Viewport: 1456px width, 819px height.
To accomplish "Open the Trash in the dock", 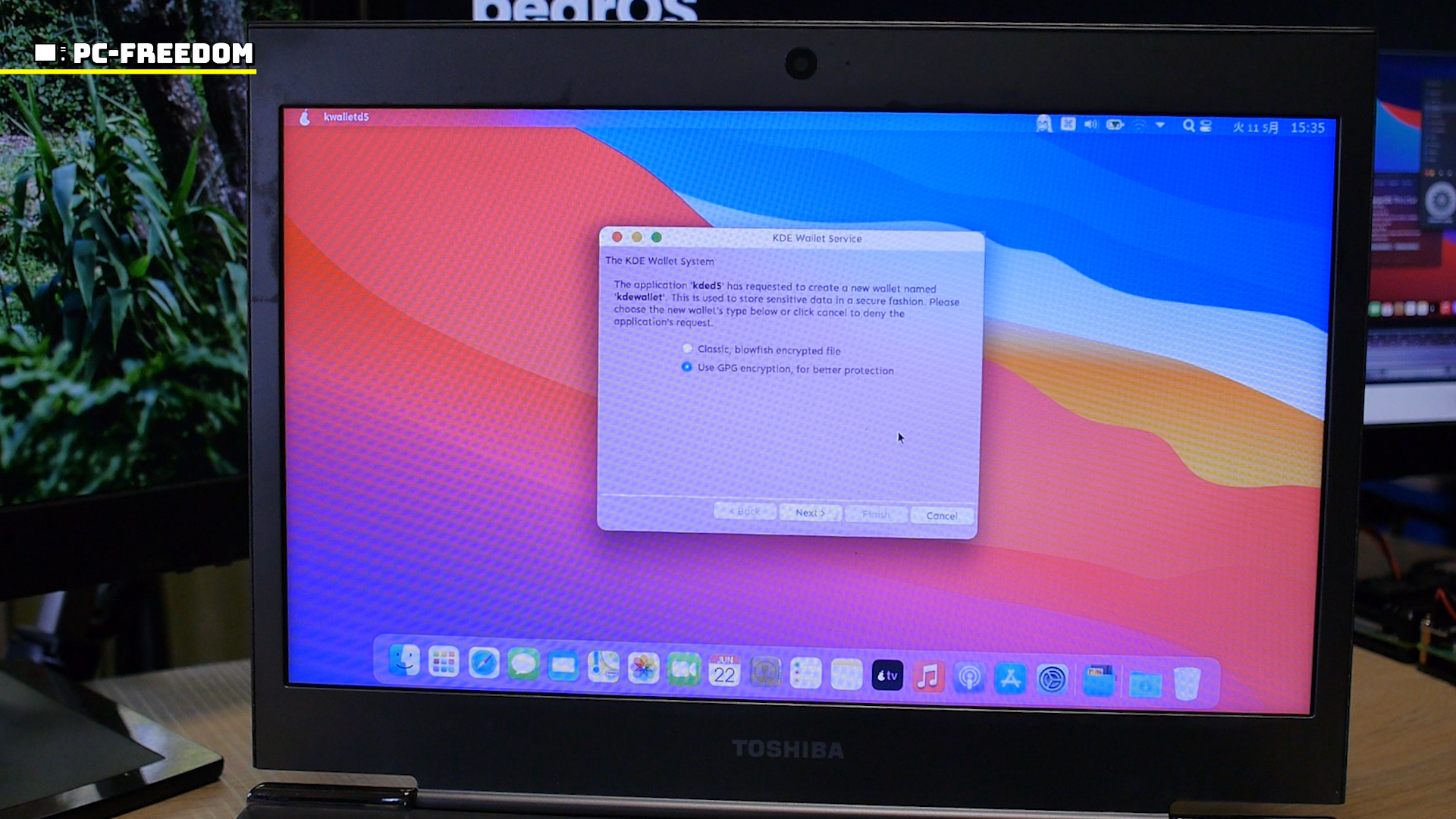I will coord(1187,682).
